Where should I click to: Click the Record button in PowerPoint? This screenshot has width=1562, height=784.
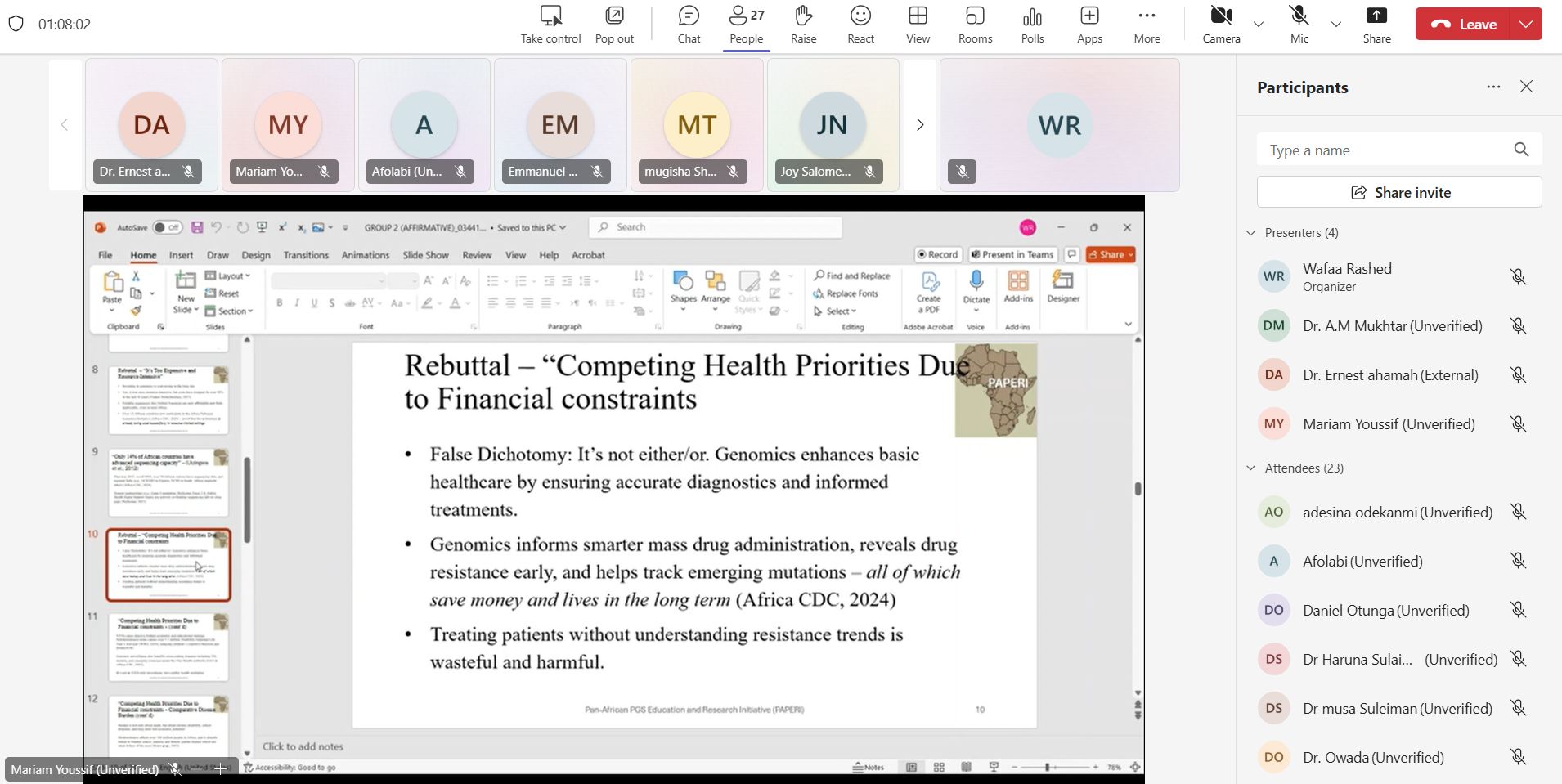[x=937, y=254]
